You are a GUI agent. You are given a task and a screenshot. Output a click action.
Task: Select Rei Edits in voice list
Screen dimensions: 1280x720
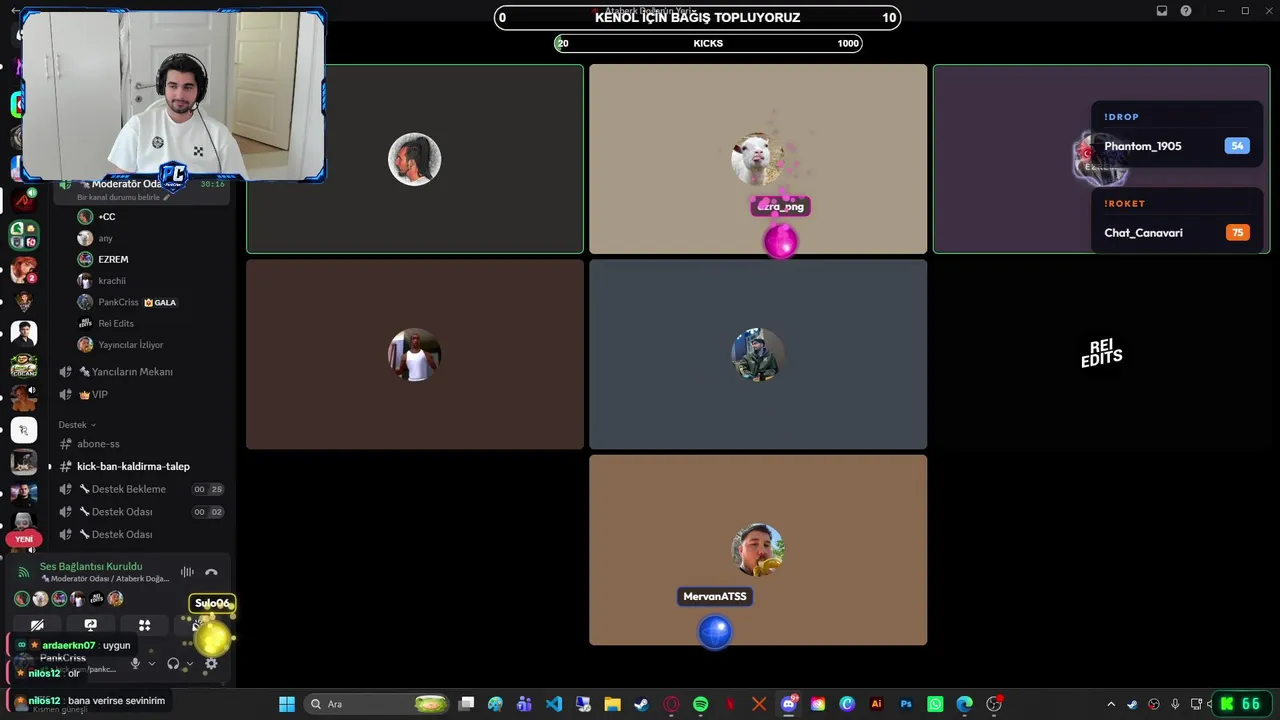coord(150,323)
